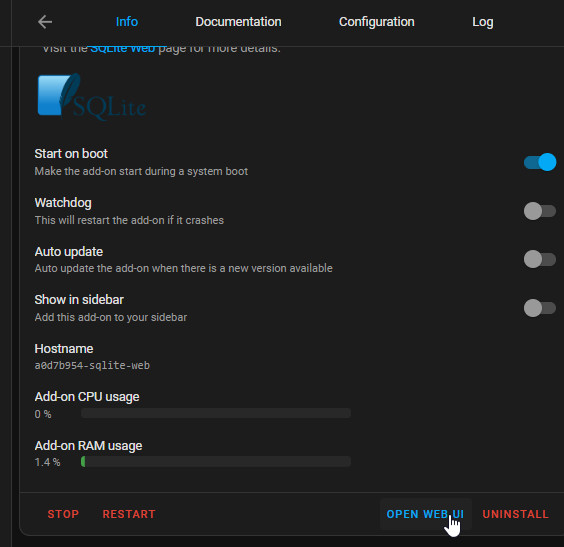Follow the SQLite Web link
This screenshot has width=564, height=547.
coord(123,49)
